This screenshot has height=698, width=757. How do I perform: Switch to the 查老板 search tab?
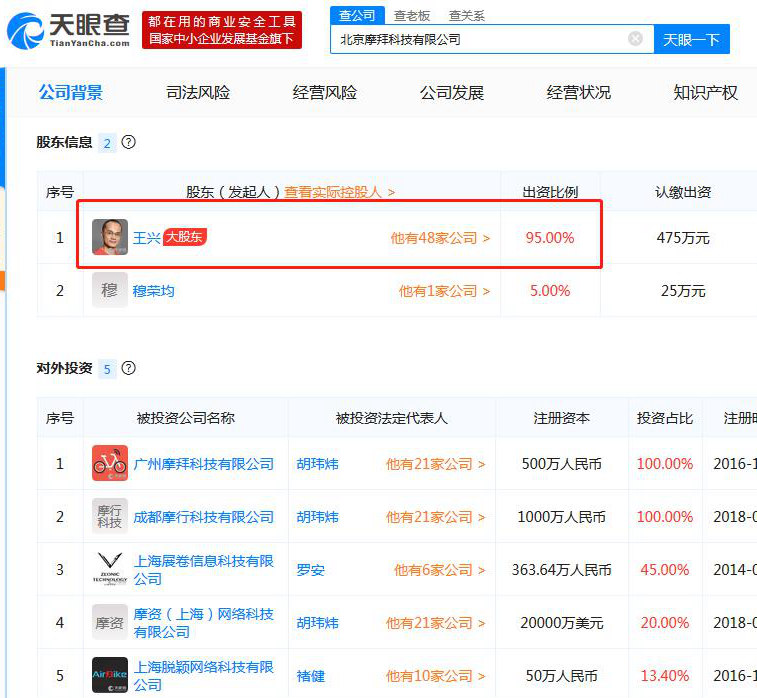tap(412, 16)
